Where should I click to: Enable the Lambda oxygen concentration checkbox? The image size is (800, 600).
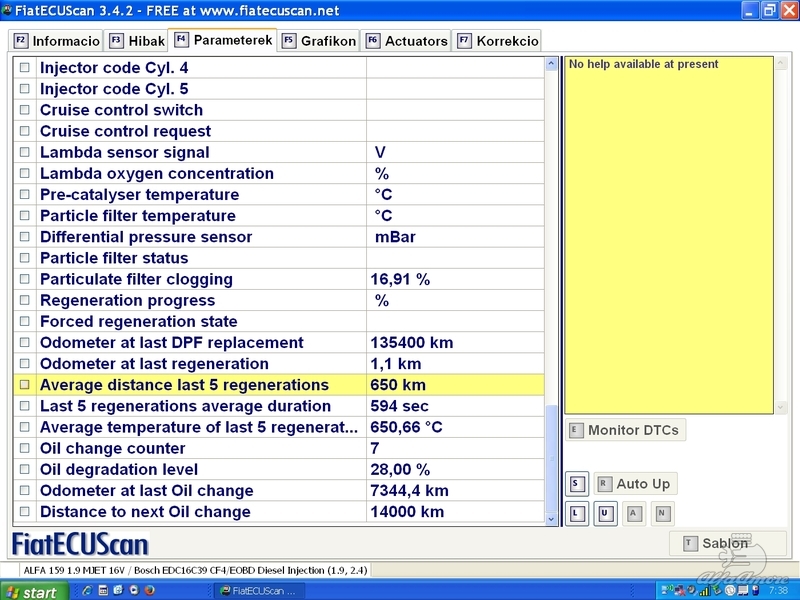pos(24,173)
